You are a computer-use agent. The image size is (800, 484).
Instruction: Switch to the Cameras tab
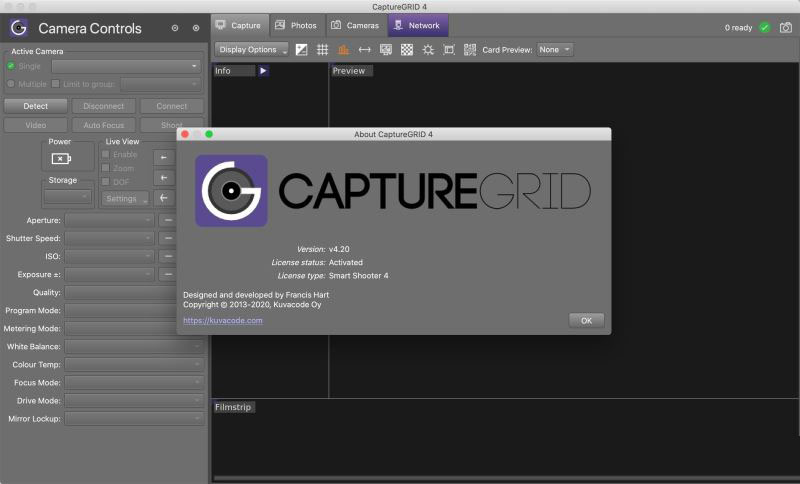point(356,26)
